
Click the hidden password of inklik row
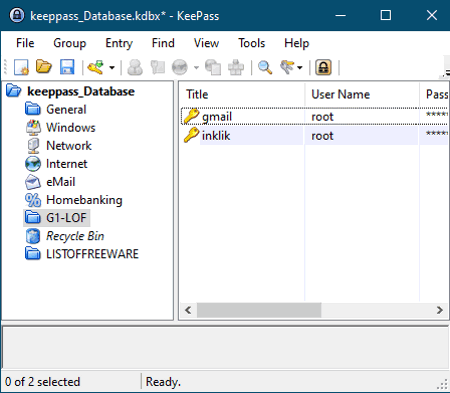pyautogui.click(x=437, y=134)
